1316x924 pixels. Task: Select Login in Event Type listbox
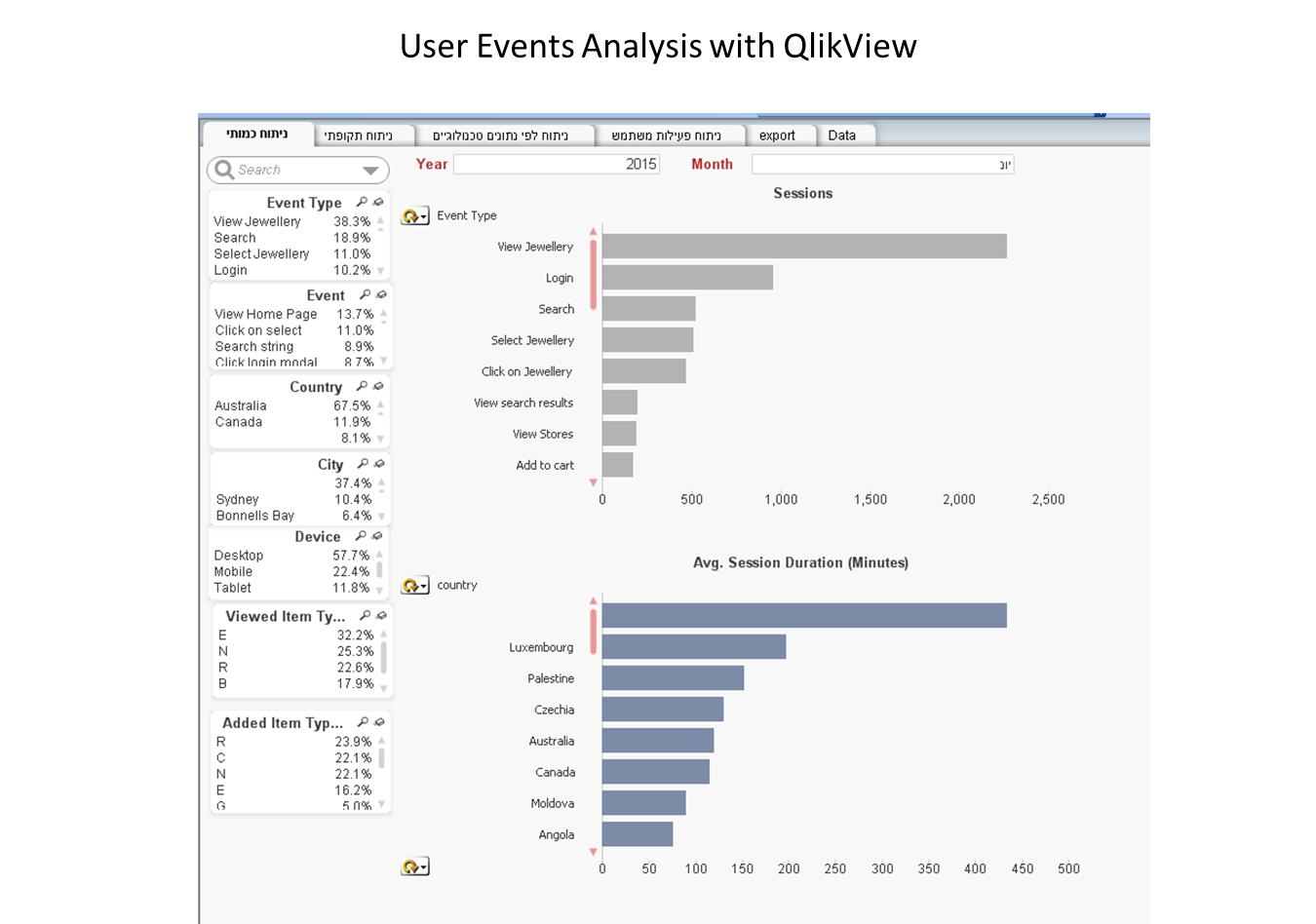[x=292, y=270]
